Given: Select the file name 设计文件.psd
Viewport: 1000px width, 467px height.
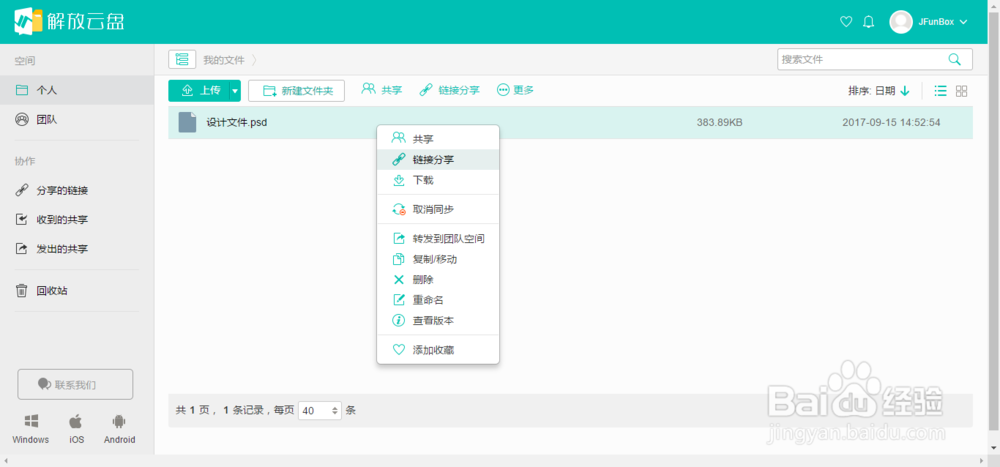Looking at the screenshot, I should pos(237,122).
